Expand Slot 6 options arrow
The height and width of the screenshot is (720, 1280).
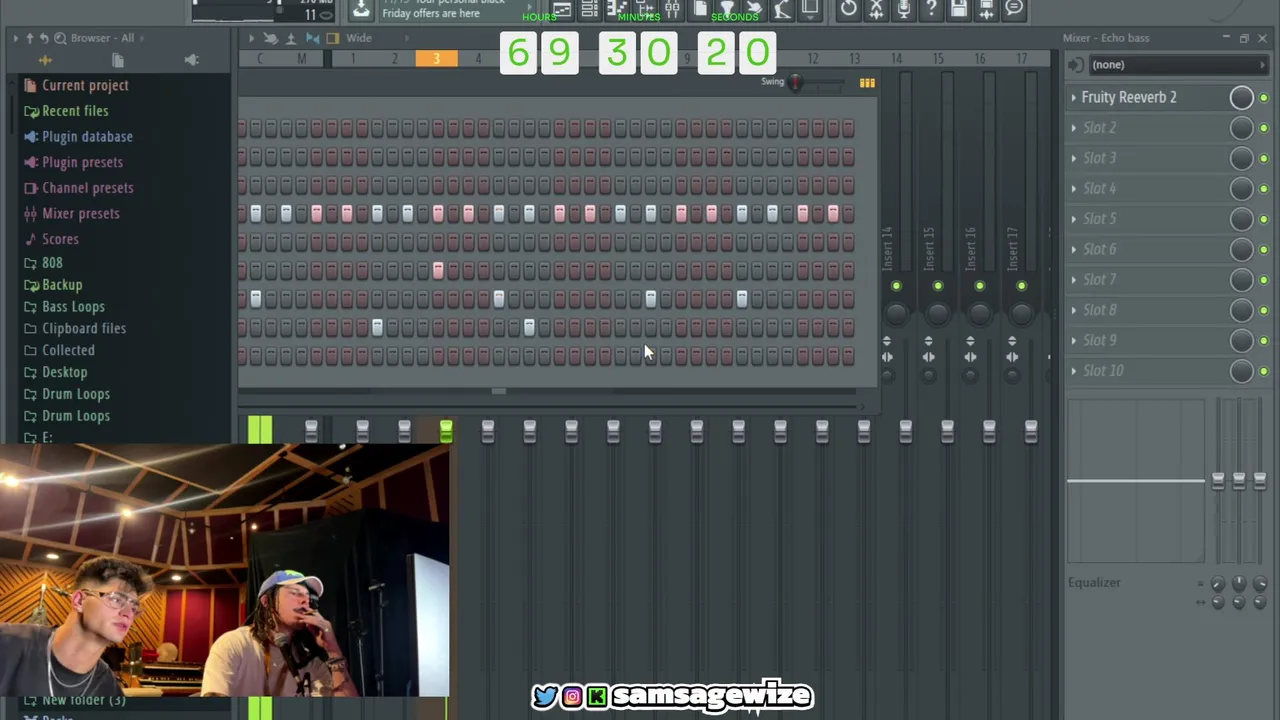tap(1074, 249)
